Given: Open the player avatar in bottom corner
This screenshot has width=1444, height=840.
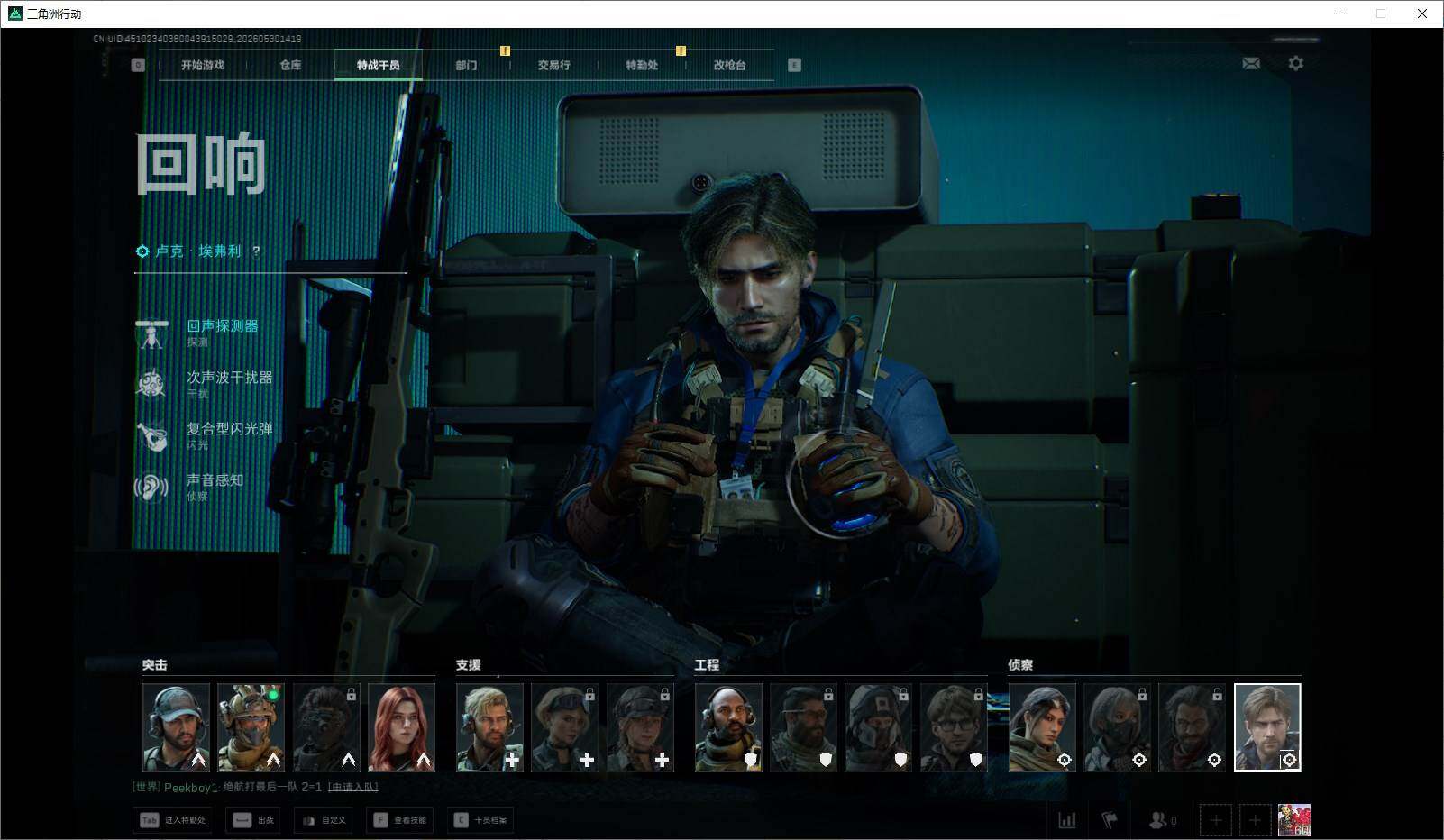Looking at the screenshot, I should pos(1294,820).
